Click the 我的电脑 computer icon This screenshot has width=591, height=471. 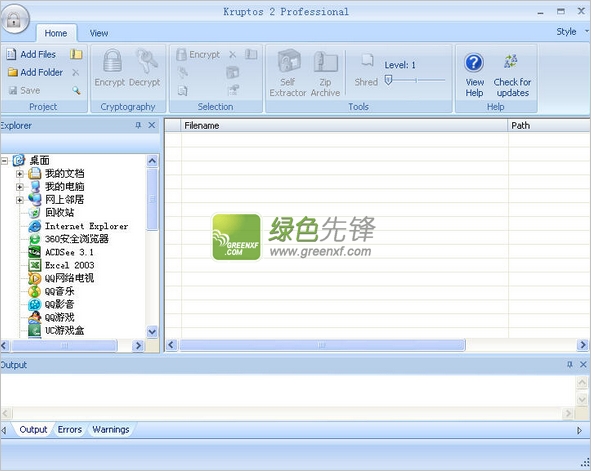pyautogui.click(x=35, y=187)
